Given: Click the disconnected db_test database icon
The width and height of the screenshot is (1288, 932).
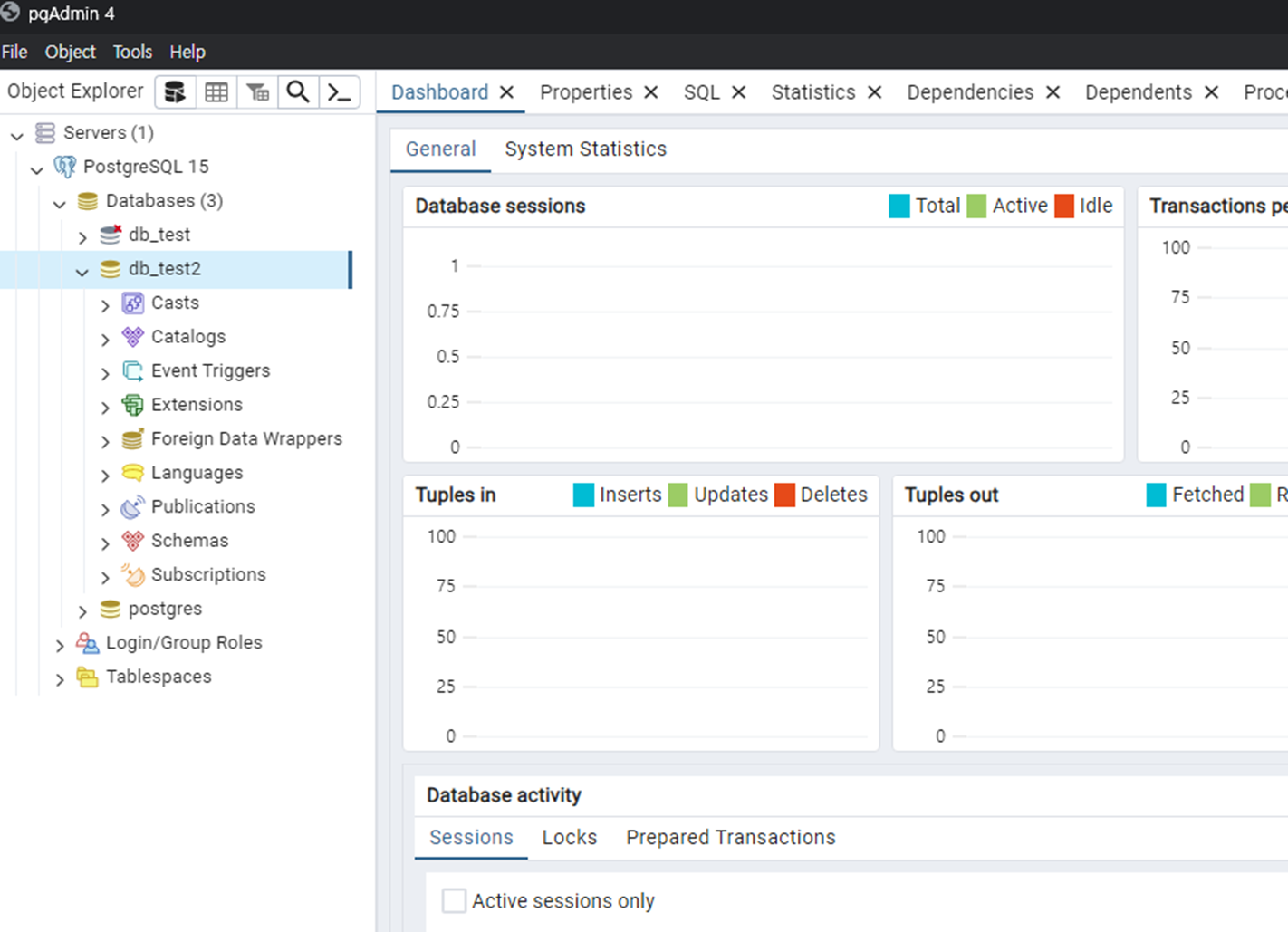Looking at the screenshot, I should (111, 235).
